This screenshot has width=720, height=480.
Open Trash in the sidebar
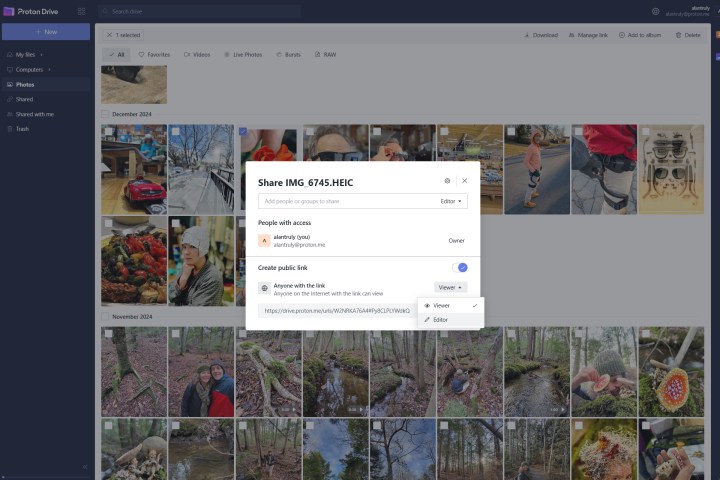(22, 129)
